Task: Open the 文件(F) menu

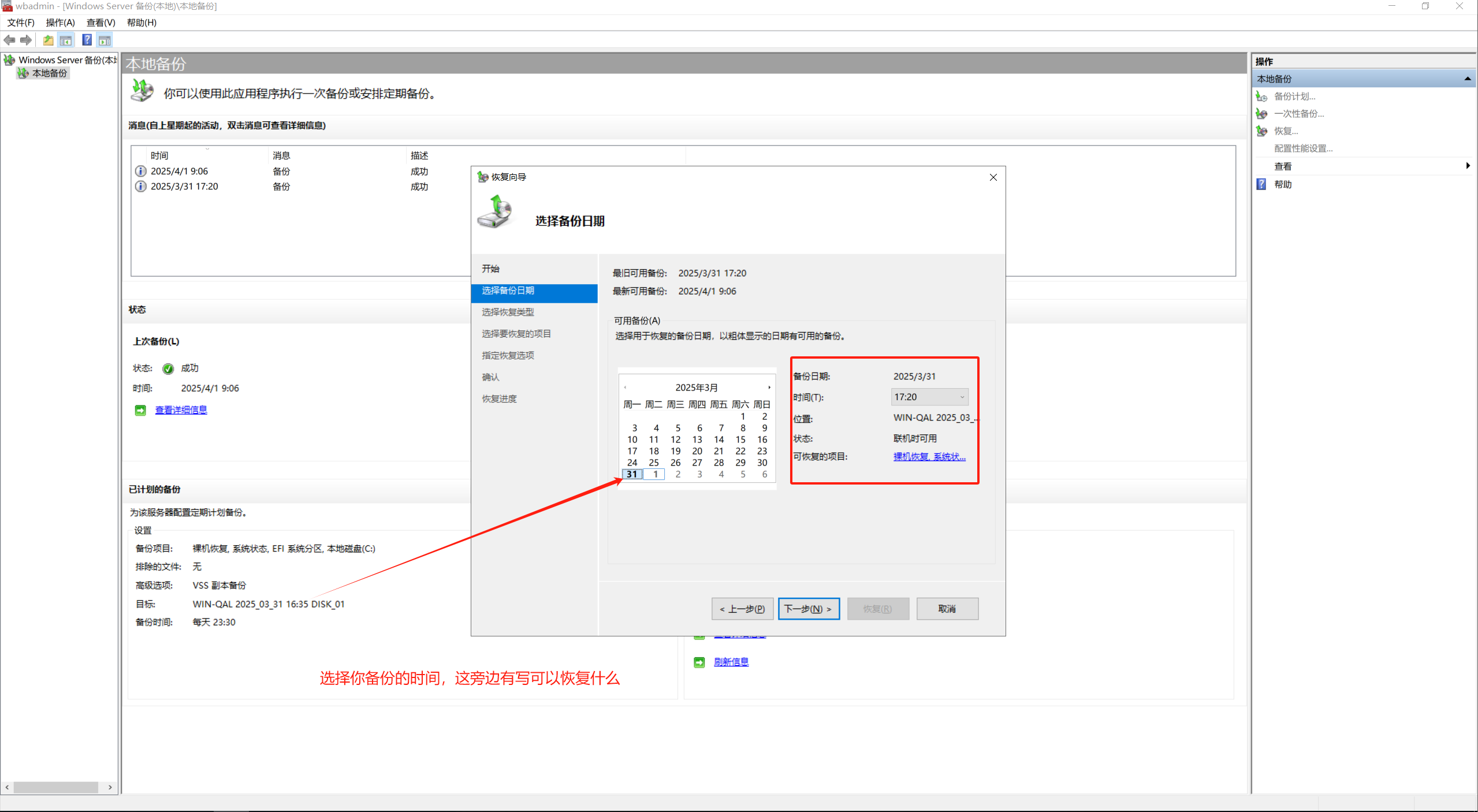Action: pyautogui.click(x=21, y=23)
